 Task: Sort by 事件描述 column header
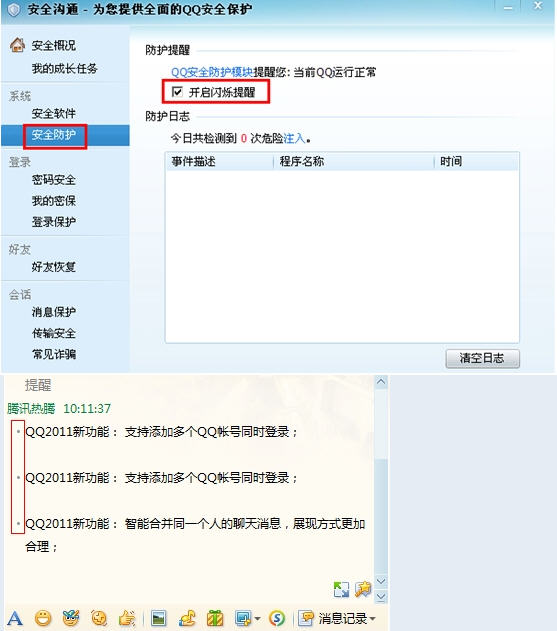[220, 161]
